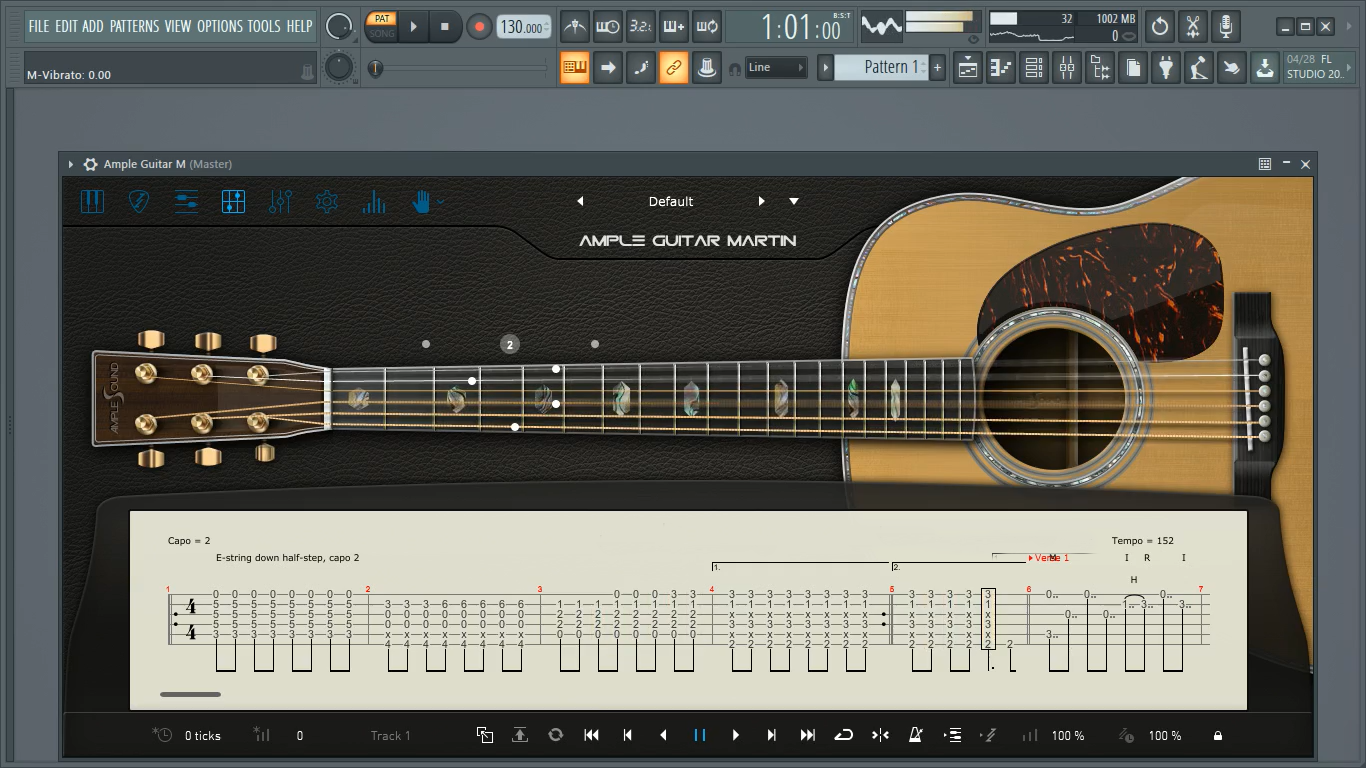Click the circular undo history icon

(x=1160, y=26)
